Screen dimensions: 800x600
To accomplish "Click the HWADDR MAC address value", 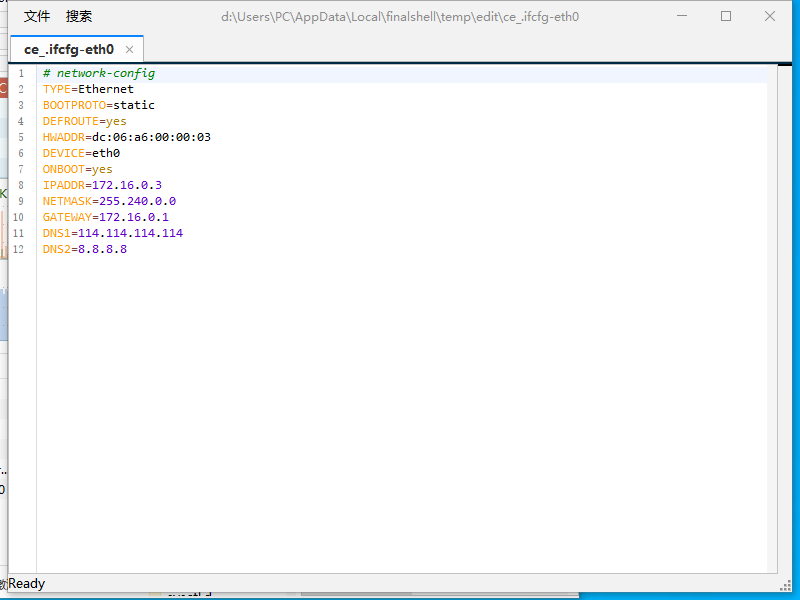I will (x=151, y=137).
